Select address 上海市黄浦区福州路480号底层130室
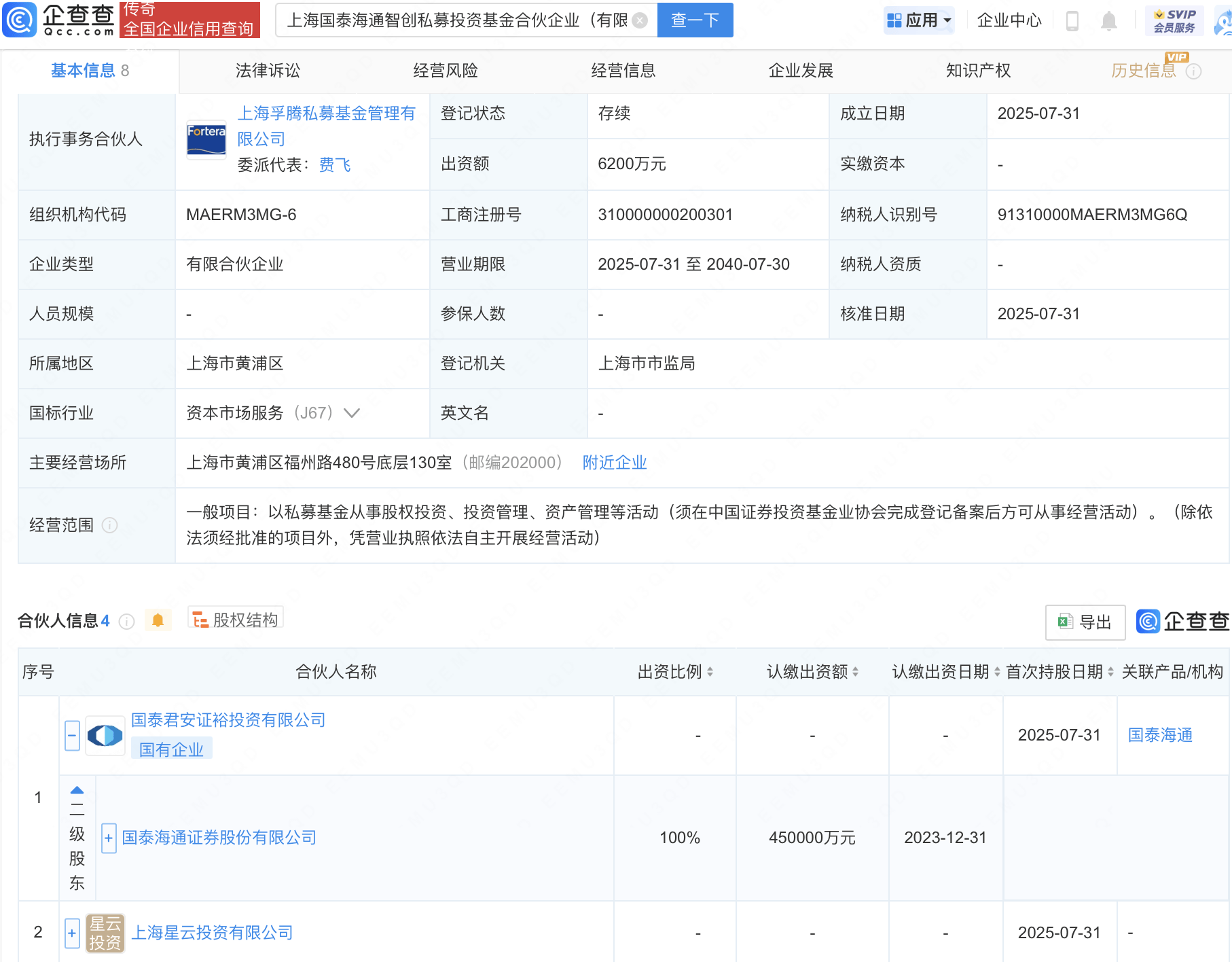The width and height of the screenshot is (1232, 962). [319, 463]
